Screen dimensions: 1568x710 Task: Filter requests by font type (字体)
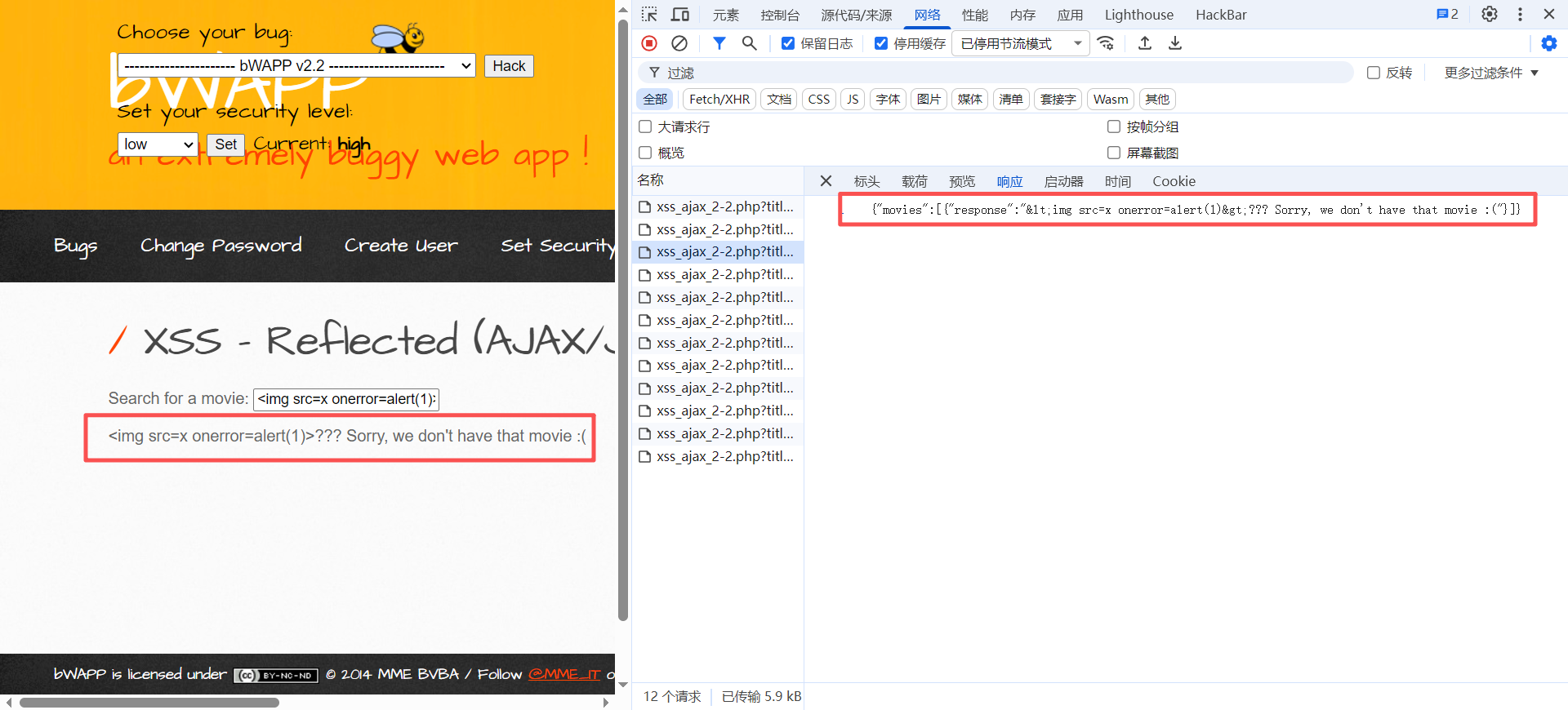click(888, 100)
